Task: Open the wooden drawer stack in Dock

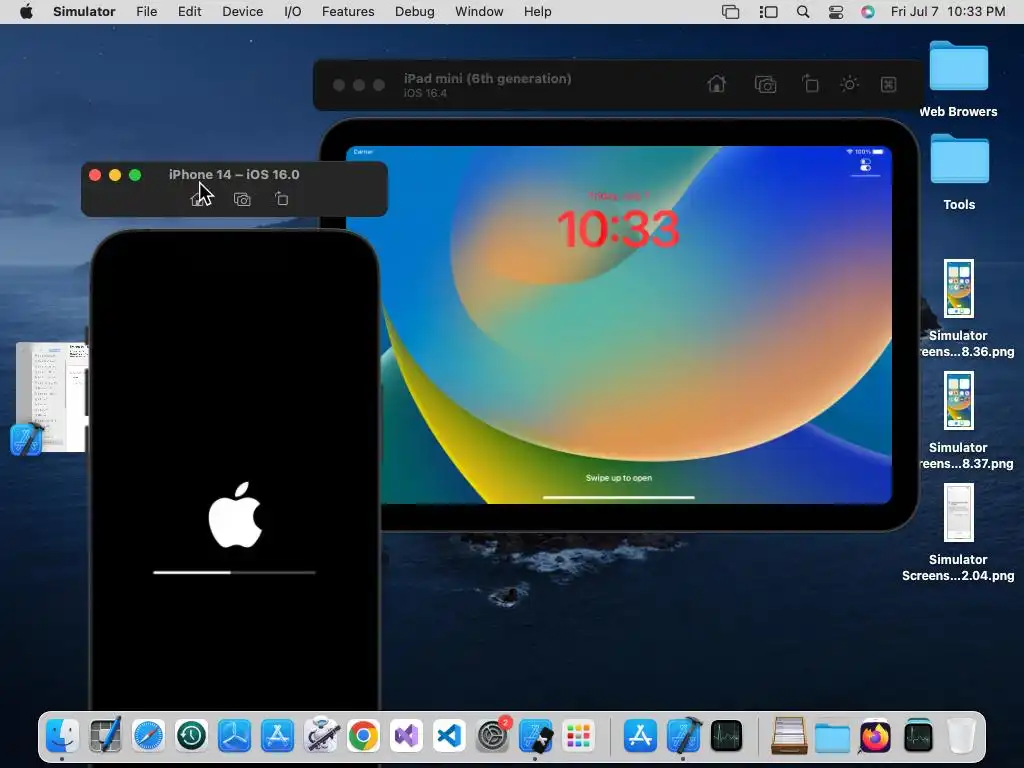Action: click(789, 736)
